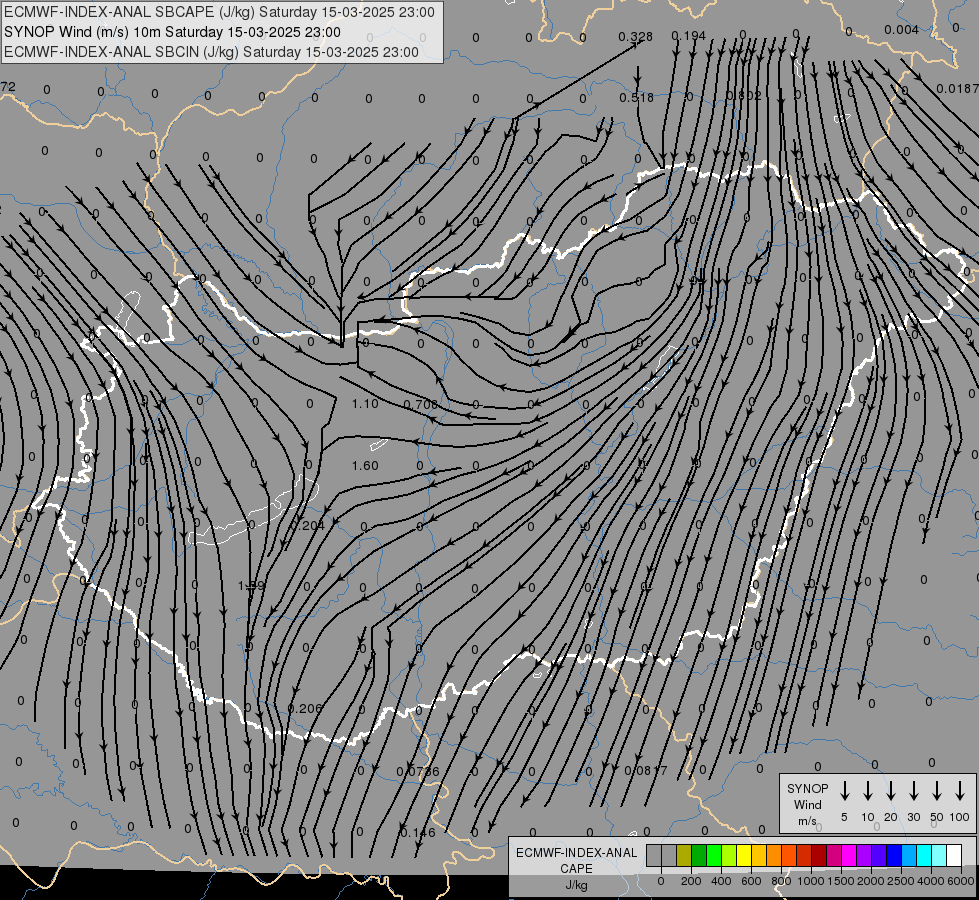Pick the pure yellow CAPE legend swatch
This screenshot has width=979, height=900.
click(744, 855)
